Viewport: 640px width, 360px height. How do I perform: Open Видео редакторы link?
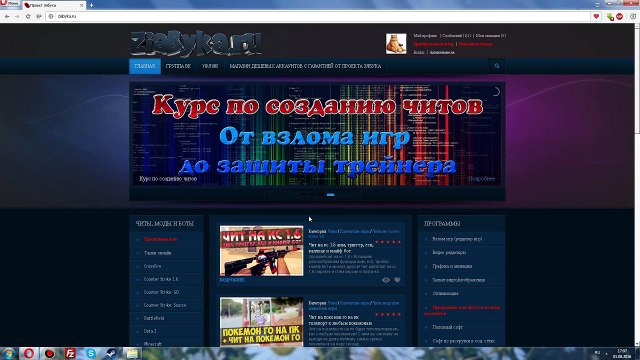point(449,253)
